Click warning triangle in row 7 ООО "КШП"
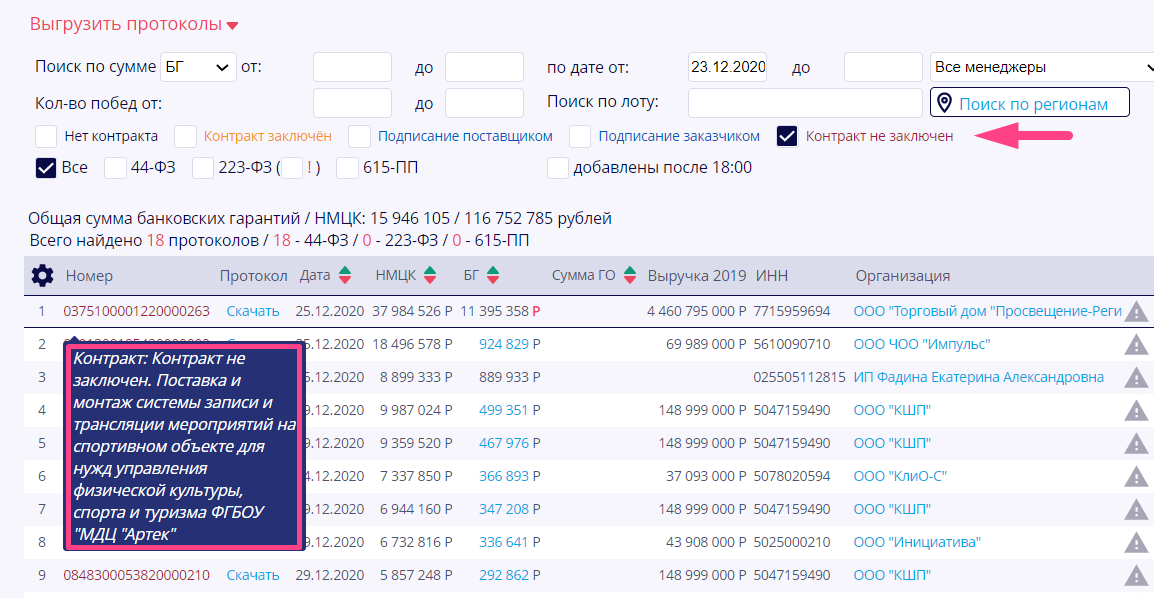The width and height of the screenshot is (1154, 598). (1136, 510)
